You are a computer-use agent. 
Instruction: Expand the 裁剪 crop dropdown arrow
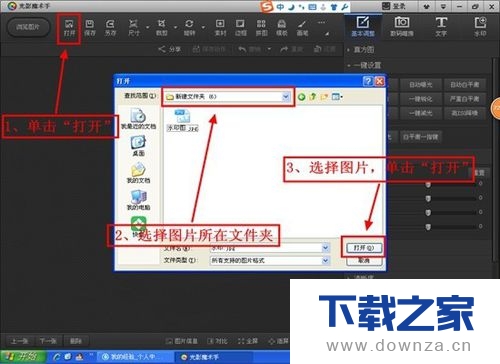[175, 27]
